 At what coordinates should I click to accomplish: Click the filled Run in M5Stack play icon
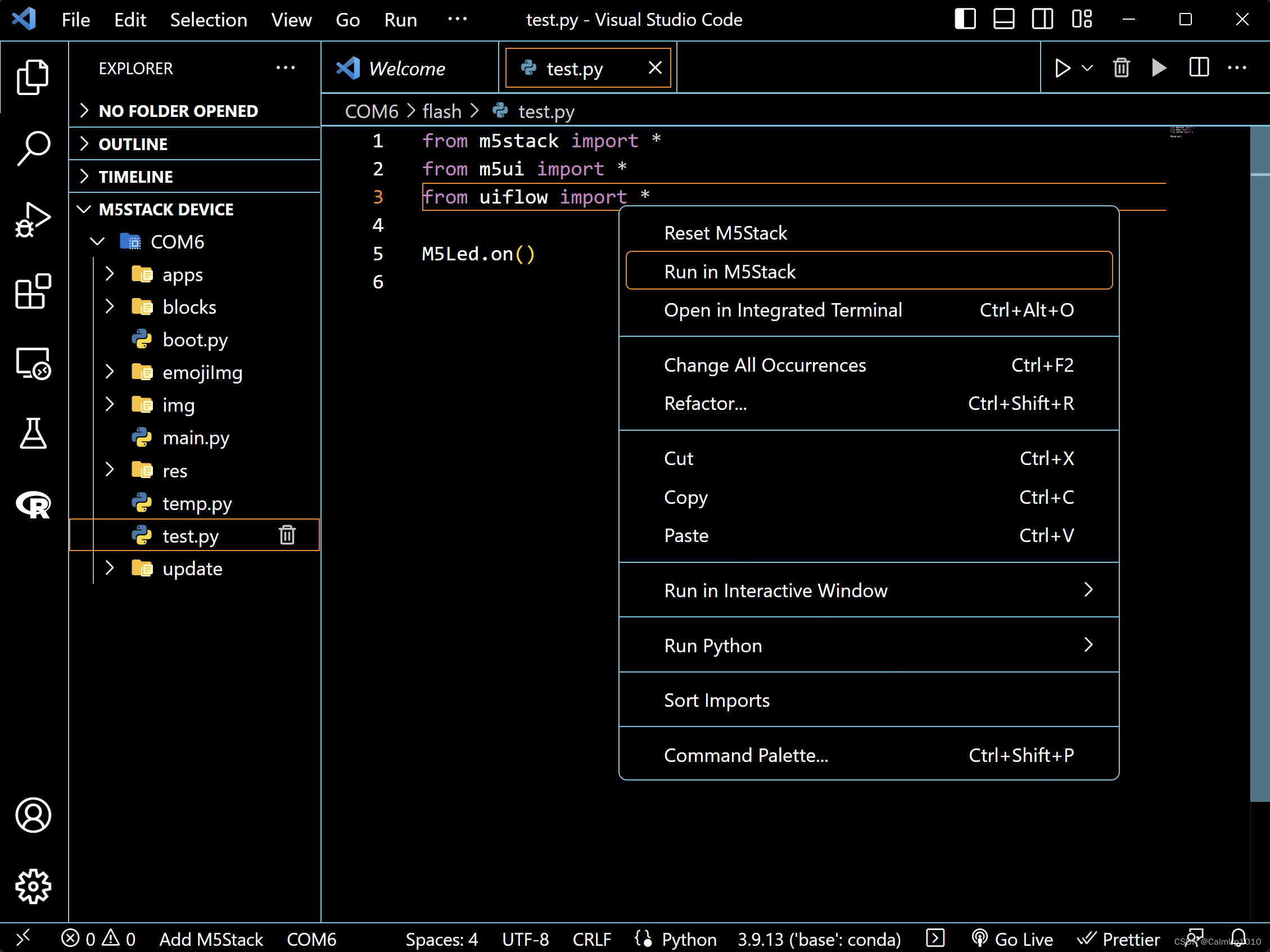(1159, 69)
